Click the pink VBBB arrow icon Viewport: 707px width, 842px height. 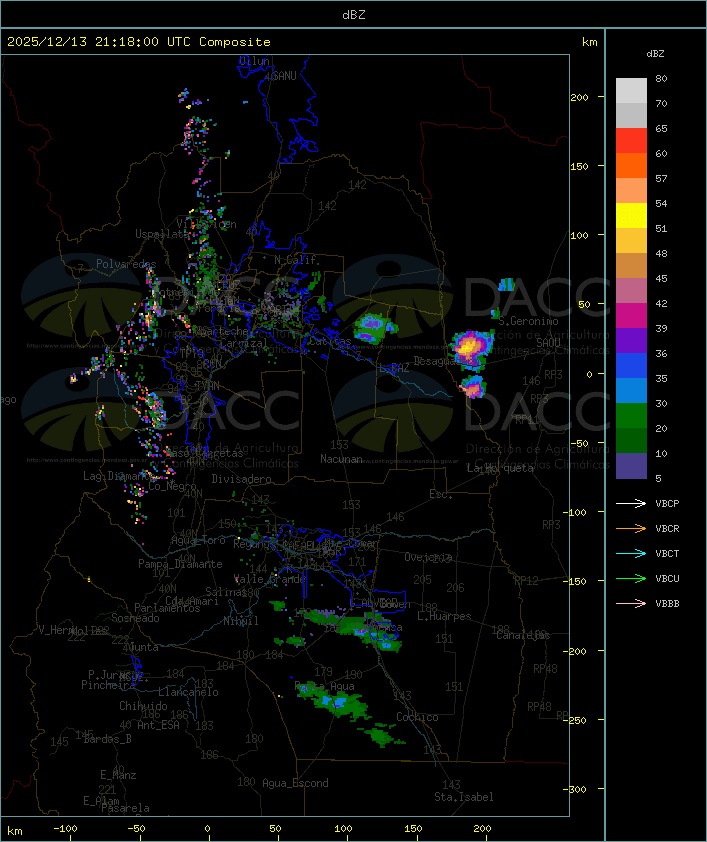(x=631, y=604)
